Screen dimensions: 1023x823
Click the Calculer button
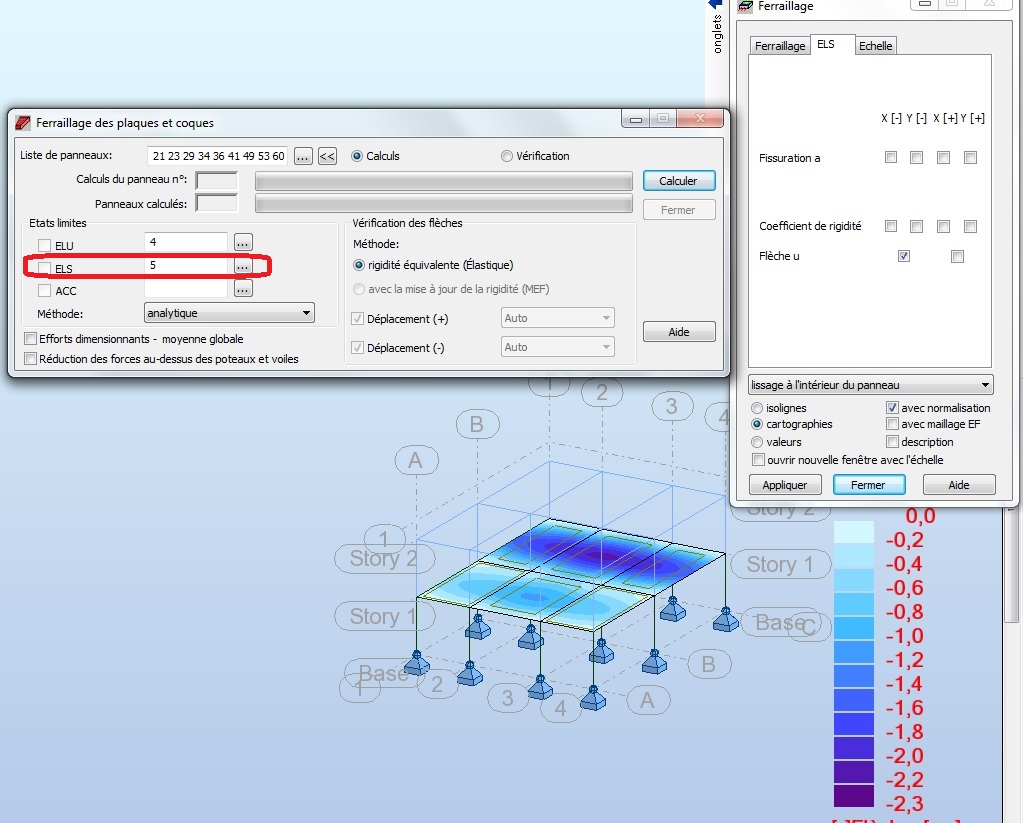(x=679, y=181)
